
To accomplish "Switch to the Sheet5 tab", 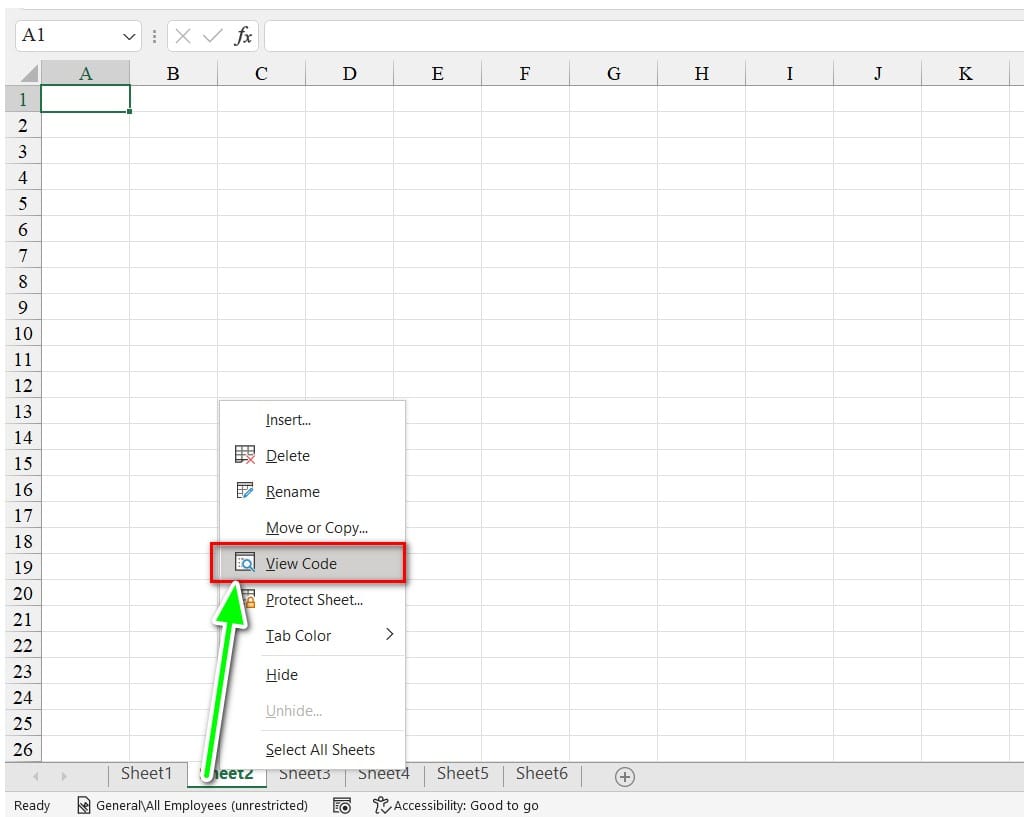I will [x=462, y=773].
